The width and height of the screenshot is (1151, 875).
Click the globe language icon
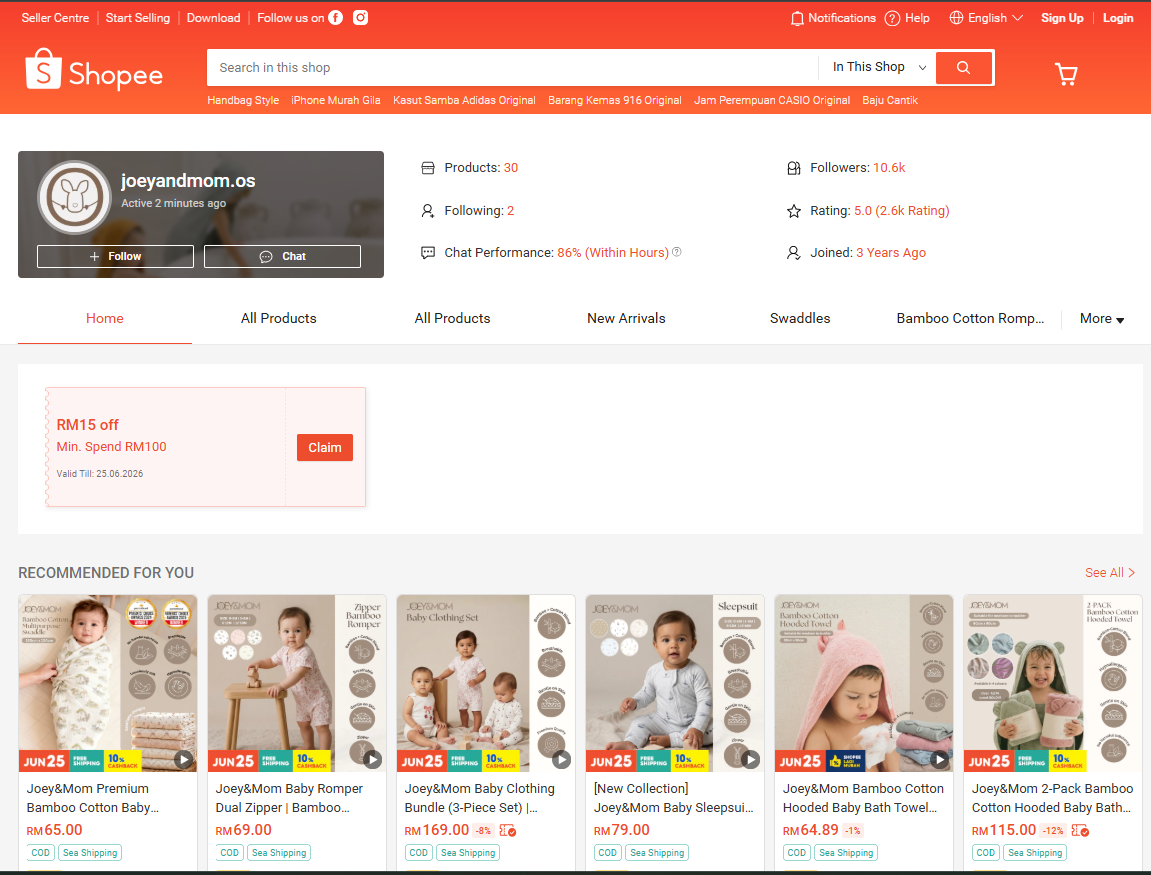956,18
